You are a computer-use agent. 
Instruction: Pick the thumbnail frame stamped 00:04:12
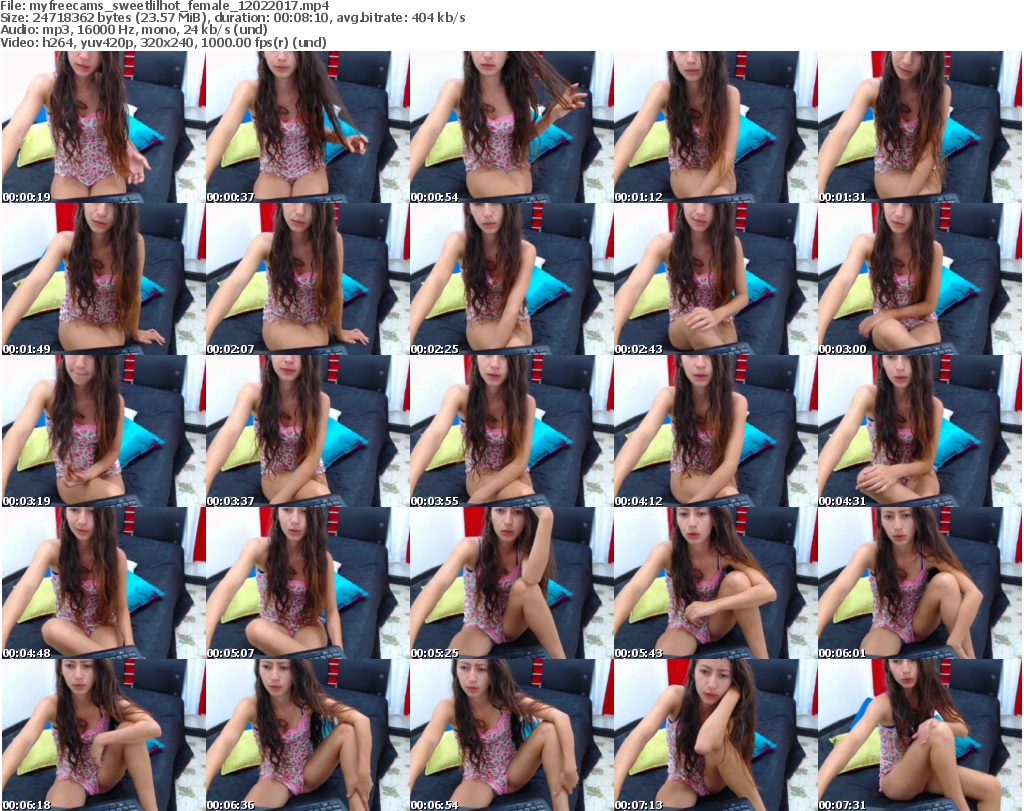715,432
